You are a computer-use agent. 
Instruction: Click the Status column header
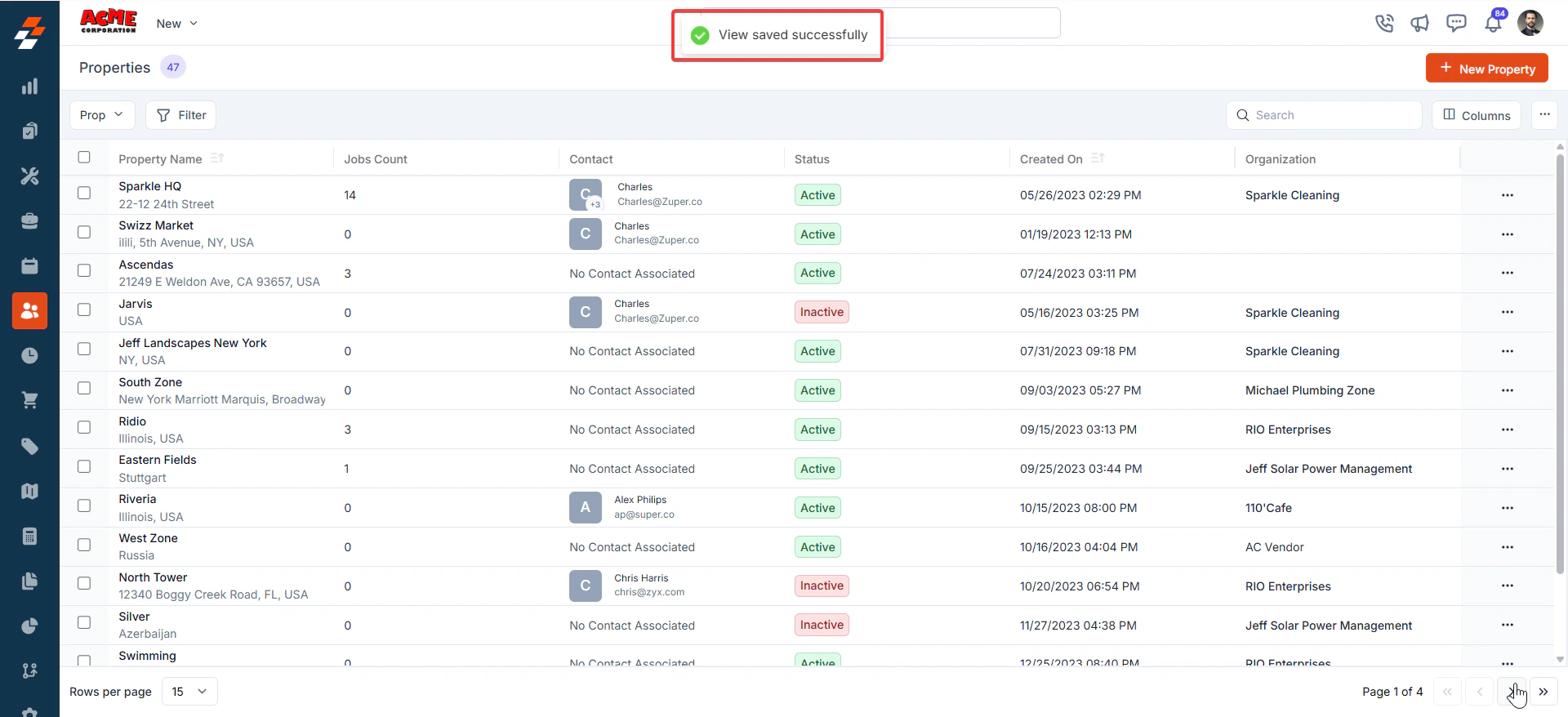812,159
